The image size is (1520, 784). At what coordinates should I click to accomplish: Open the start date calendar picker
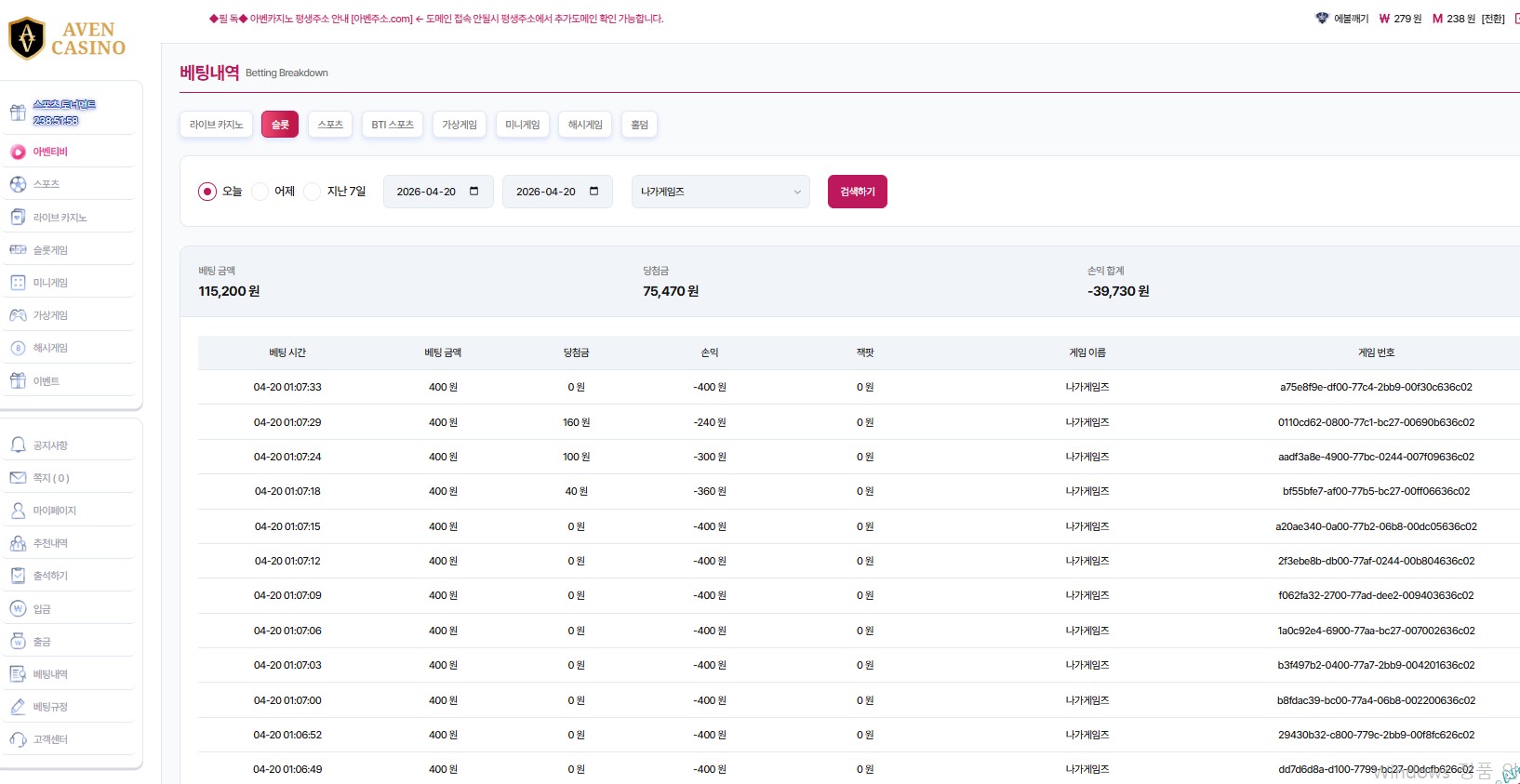[474, 192]
